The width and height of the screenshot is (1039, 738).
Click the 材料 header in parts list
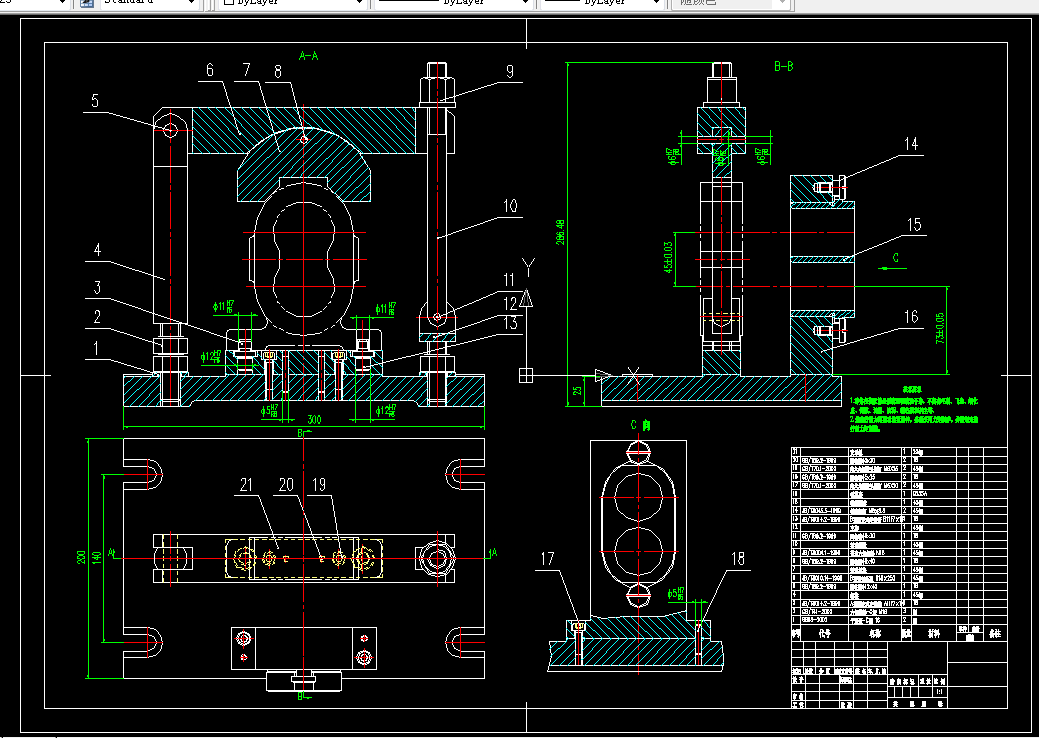tap(934, 633)
